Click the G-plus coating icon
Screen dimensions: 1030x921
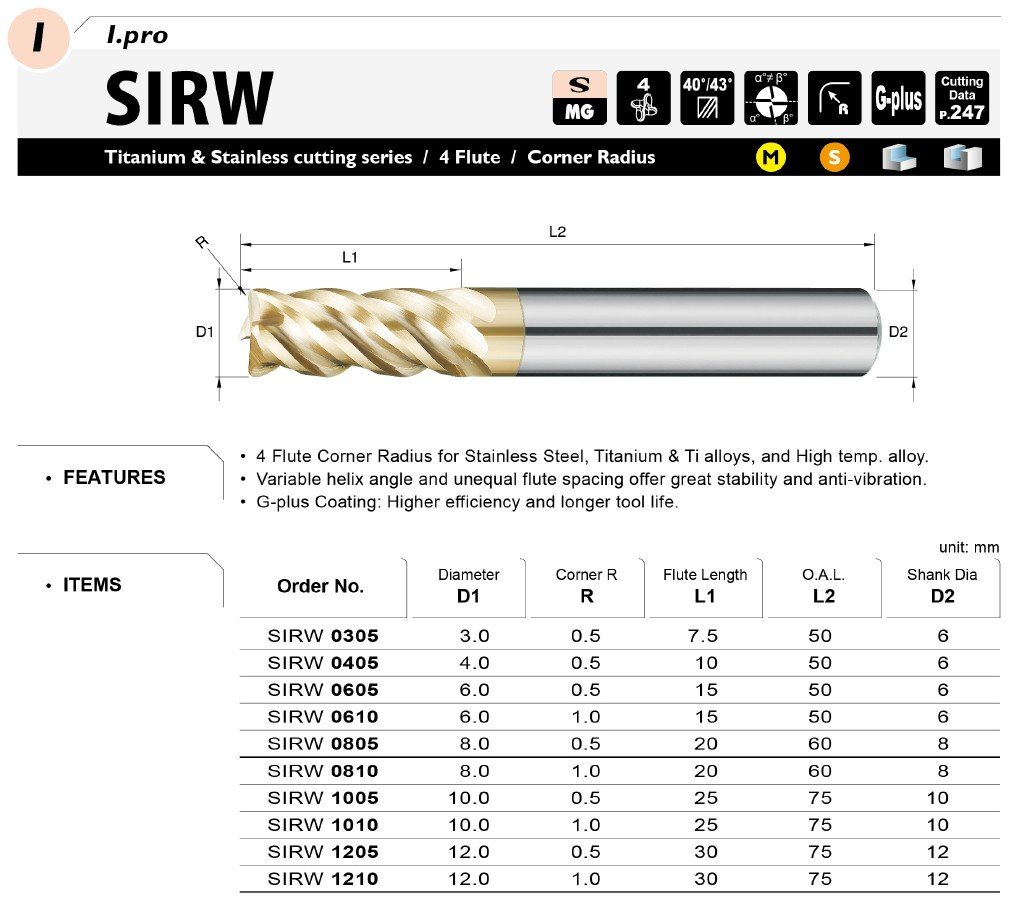point(898,98)
